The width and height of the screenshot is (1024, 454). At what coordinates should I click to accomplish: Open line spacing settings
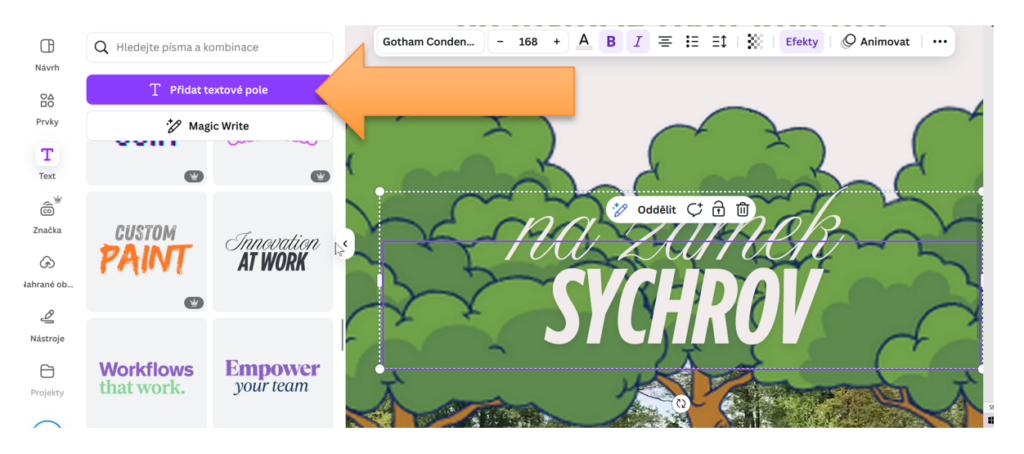point(719,41)
